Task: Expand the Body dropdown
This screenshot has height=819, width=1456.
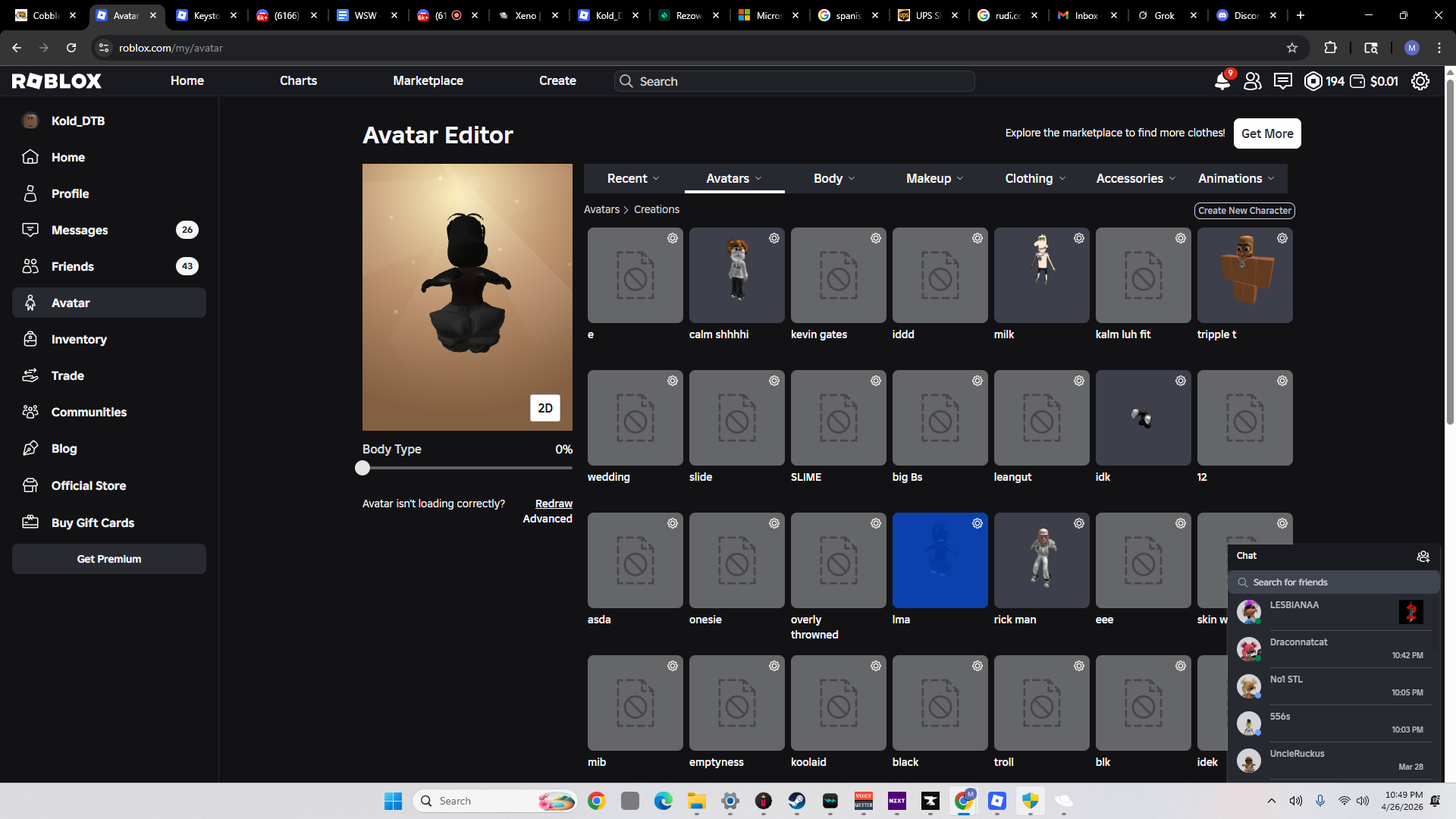Action: pyautogui.click(x=834, y=179)
